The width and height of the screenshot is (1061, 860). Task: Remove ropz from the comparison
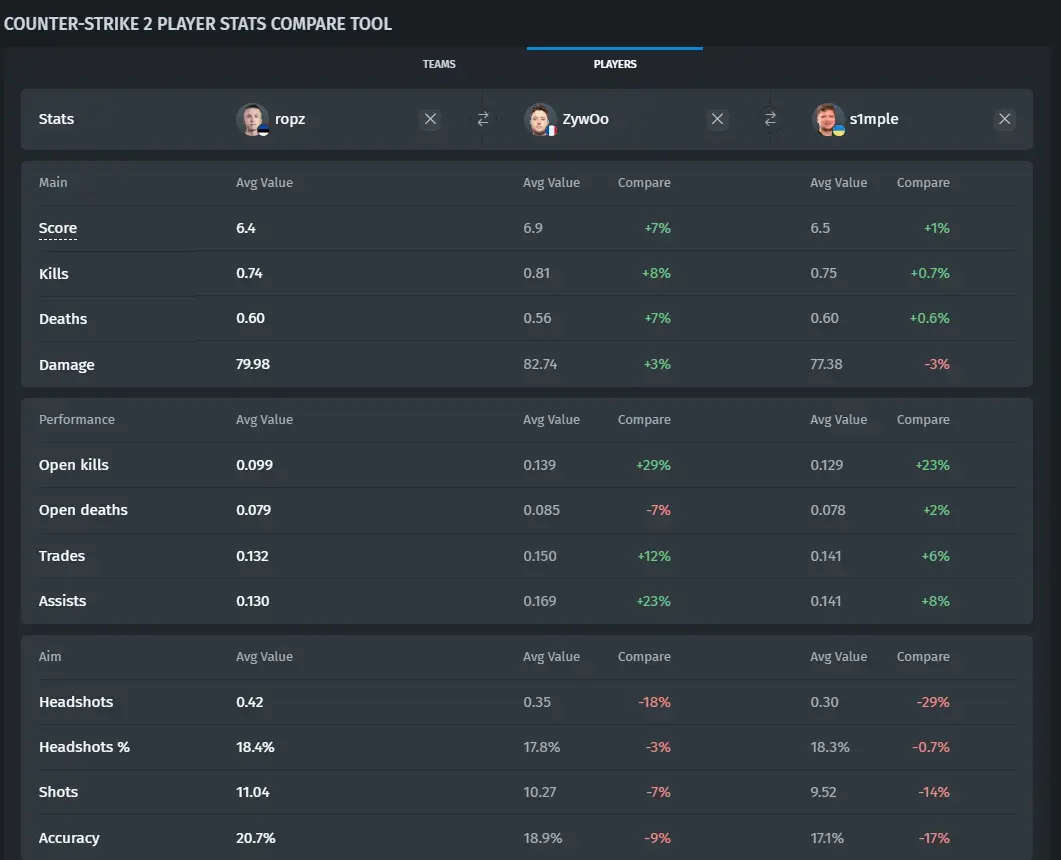click(430, 119)
